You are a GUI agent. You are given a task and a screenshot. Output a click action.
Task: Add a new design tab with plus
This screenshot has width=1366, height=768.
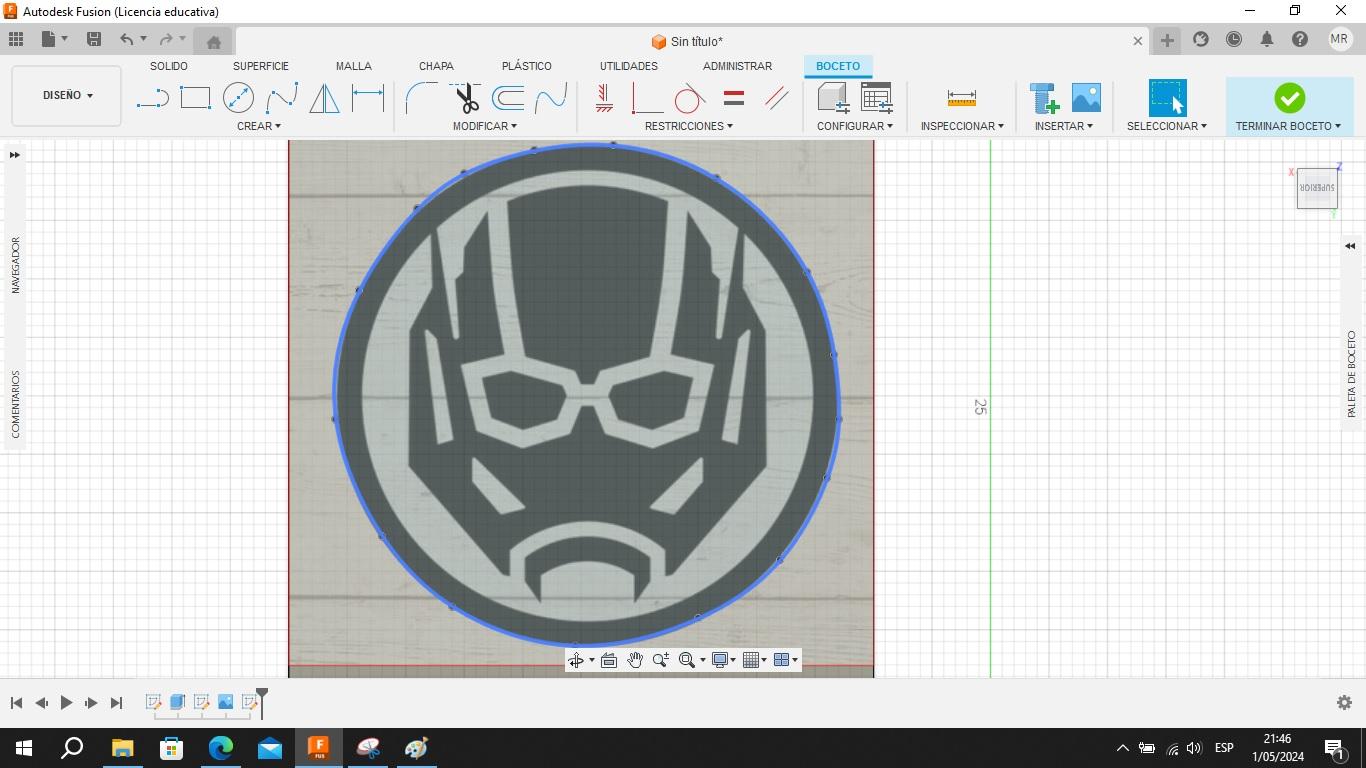(x=1167, y=40)
